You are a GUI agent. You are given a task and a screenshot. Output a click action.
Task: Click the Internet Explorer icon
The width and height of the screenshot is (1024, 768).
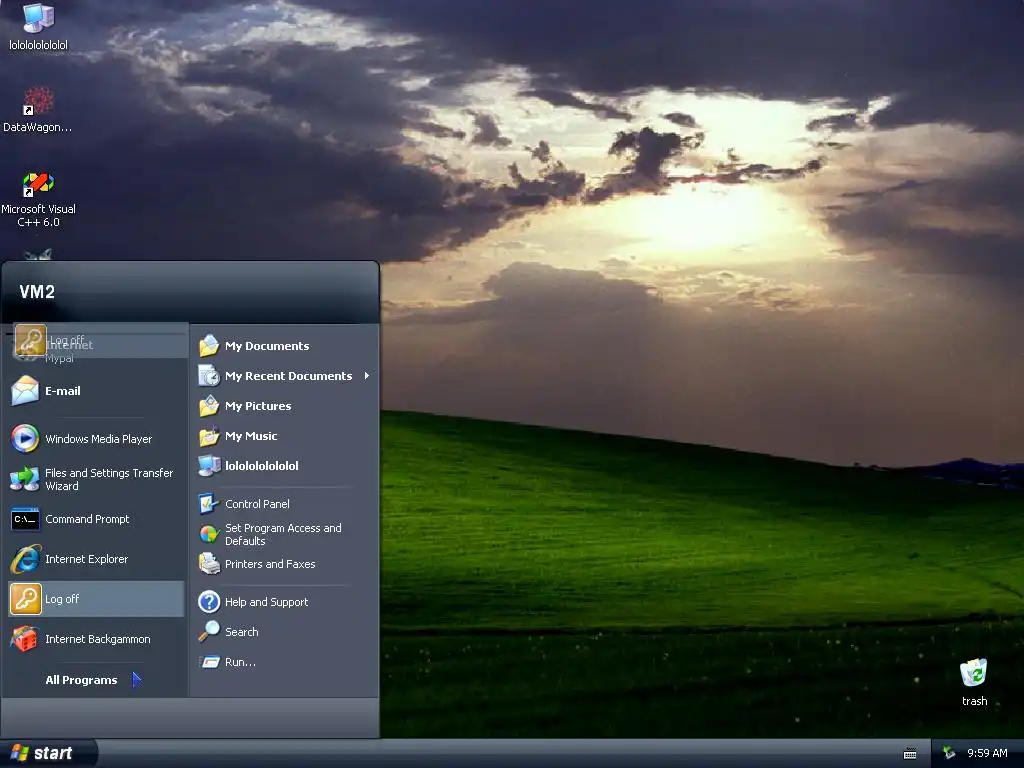pyautogui.click(x=25, y=559)
